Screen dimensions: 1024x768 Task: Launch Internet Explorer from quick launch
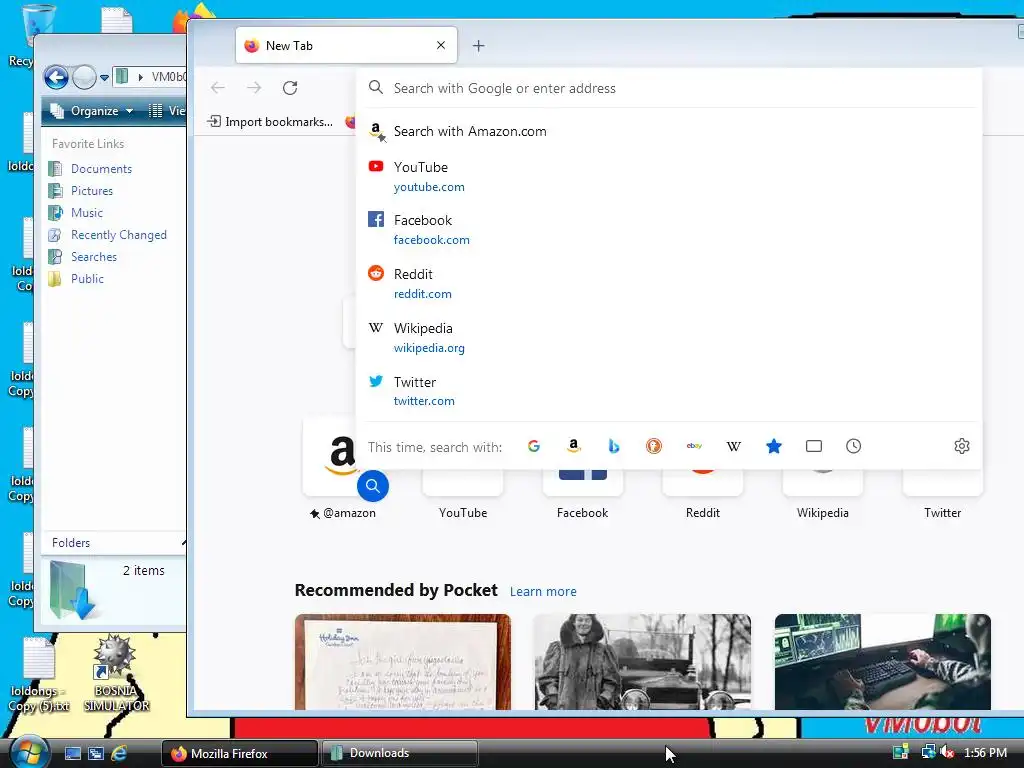pyautogui.click(x=119, y=753)
